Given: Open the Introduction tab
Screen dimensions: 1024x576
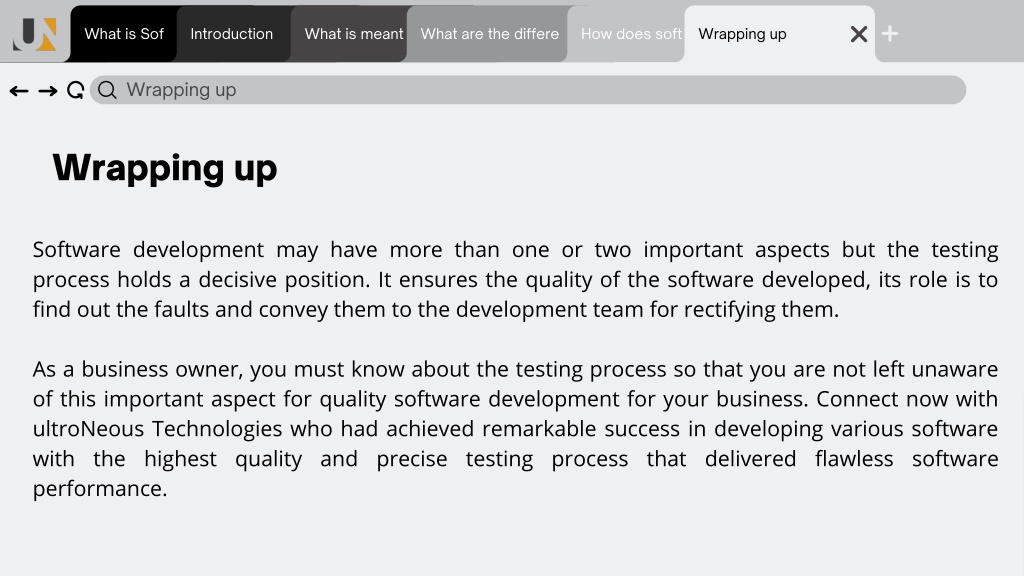Looking at the screenshot, I should 232,34.
